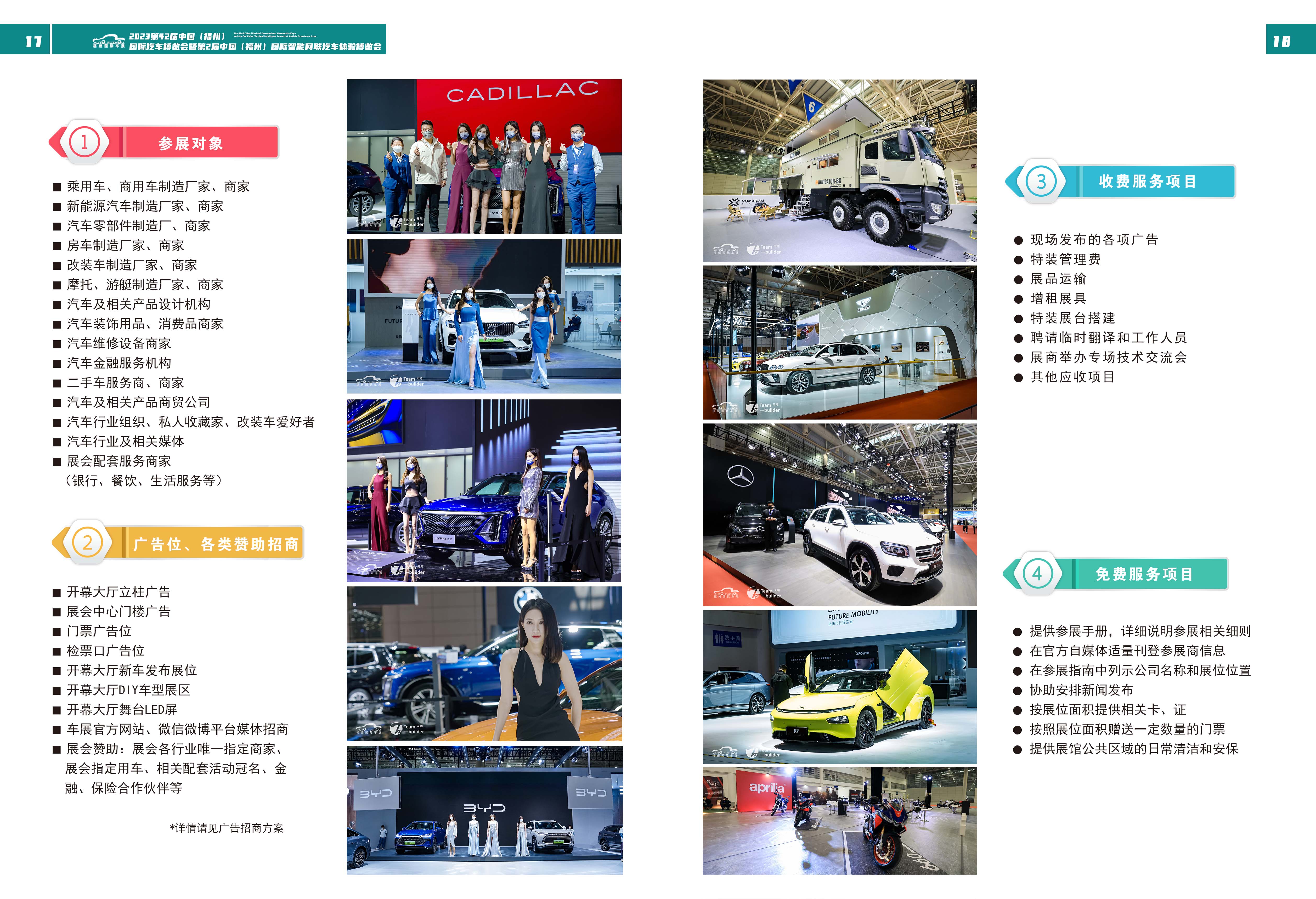Click text 增租展具

click(x=1058, y=298)
